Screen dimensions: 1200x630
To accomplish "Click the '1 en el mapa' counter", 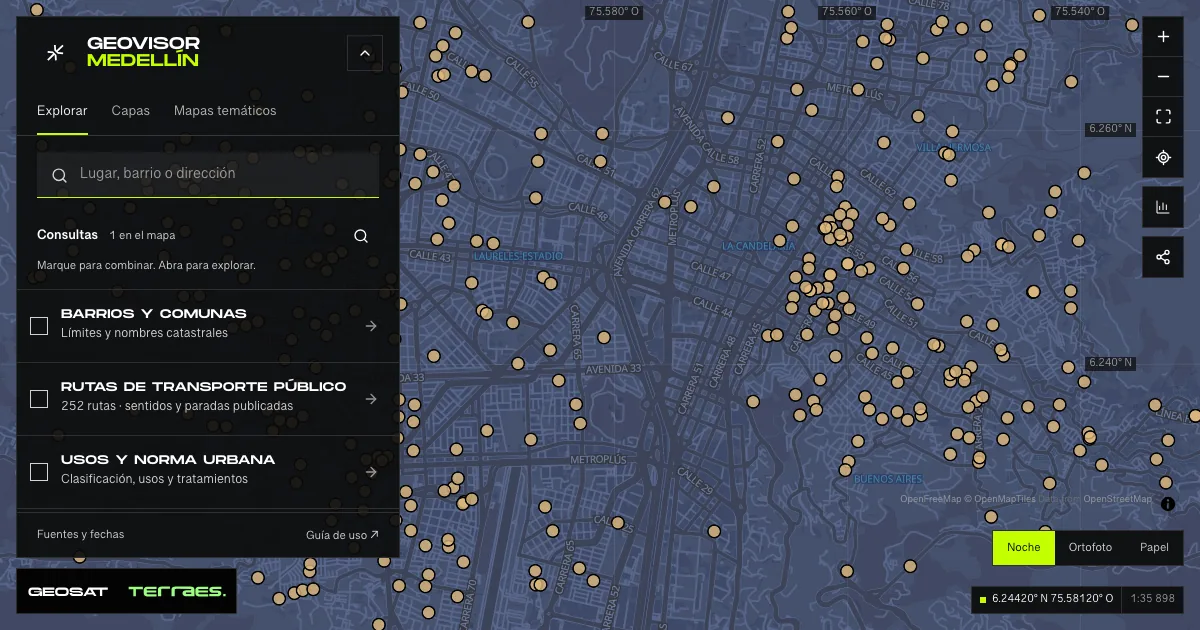I will [x=143, y=235].
